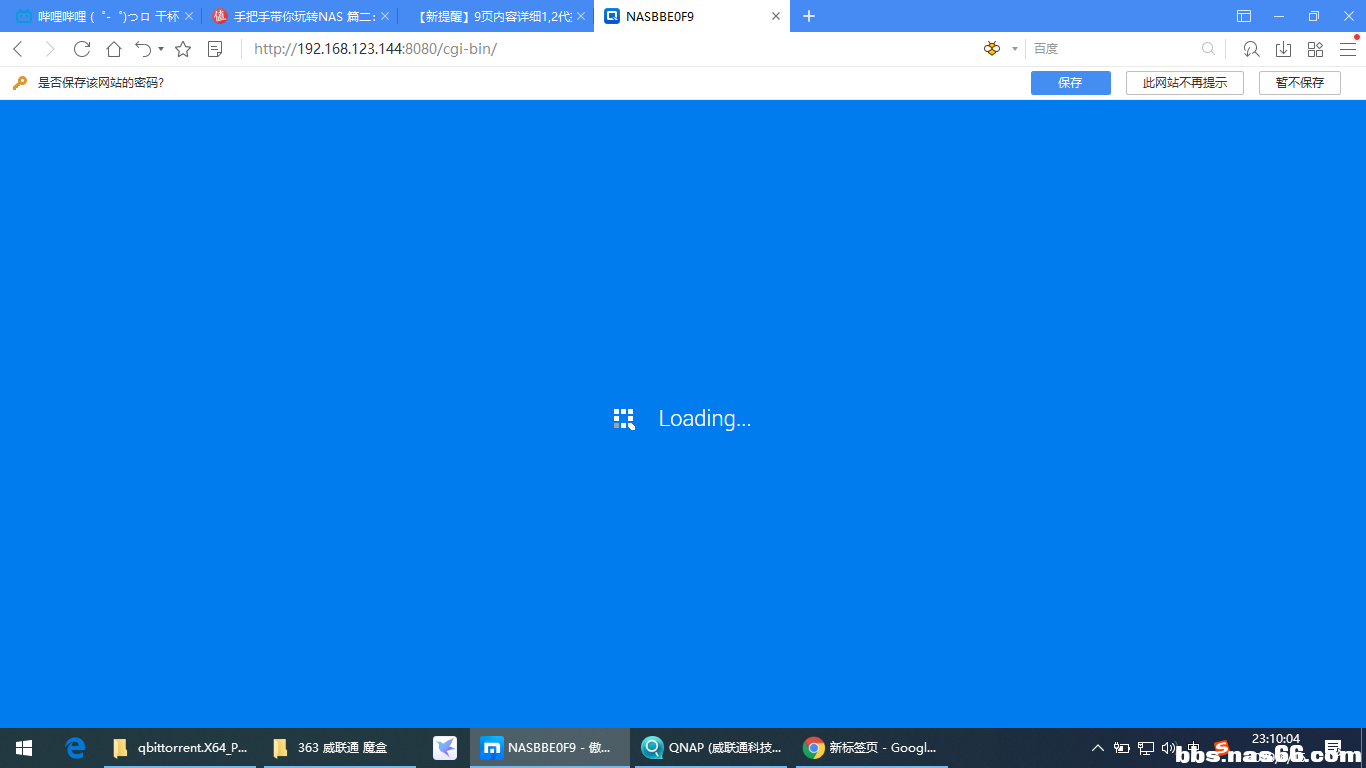
Task: Open 新标签页 - Google Chrome taskbar item
Action: 872,748
